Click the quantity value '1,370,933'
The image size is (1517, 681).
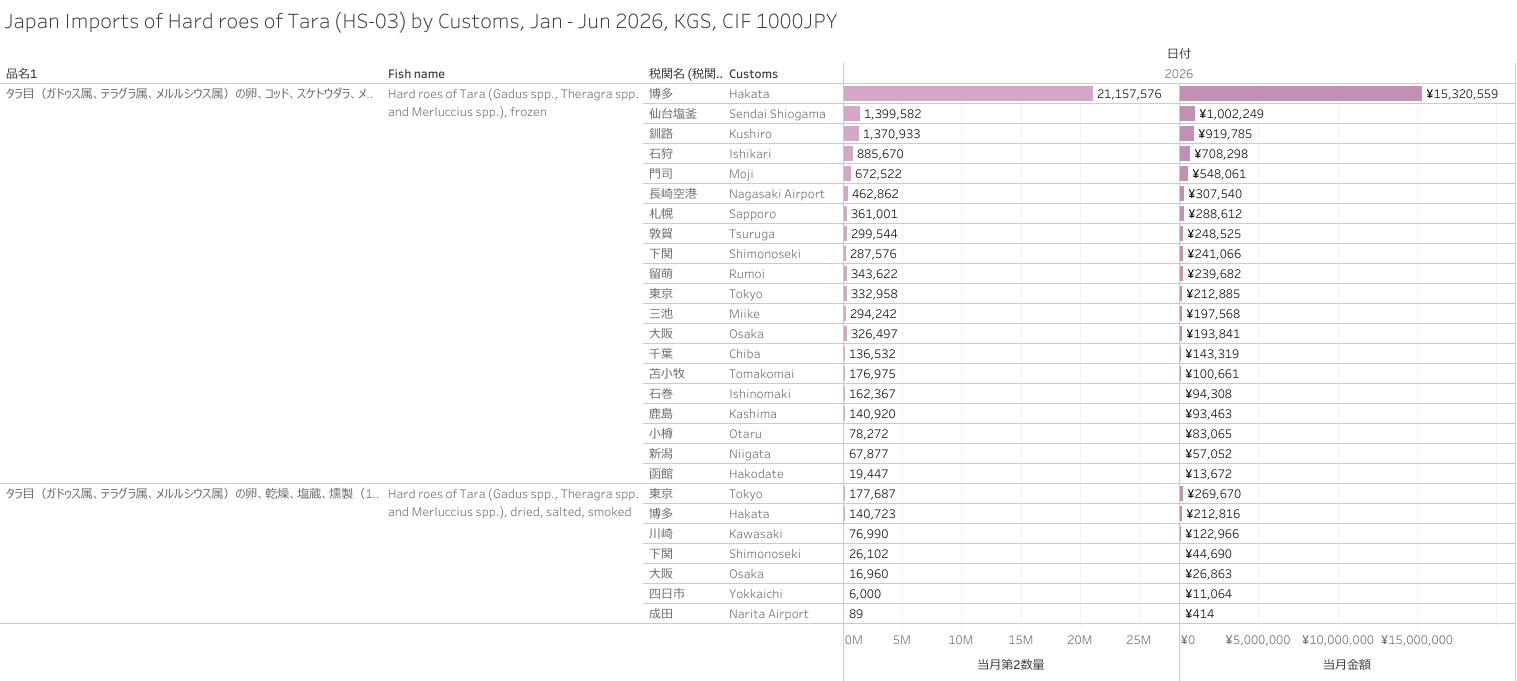click(892, 133)
